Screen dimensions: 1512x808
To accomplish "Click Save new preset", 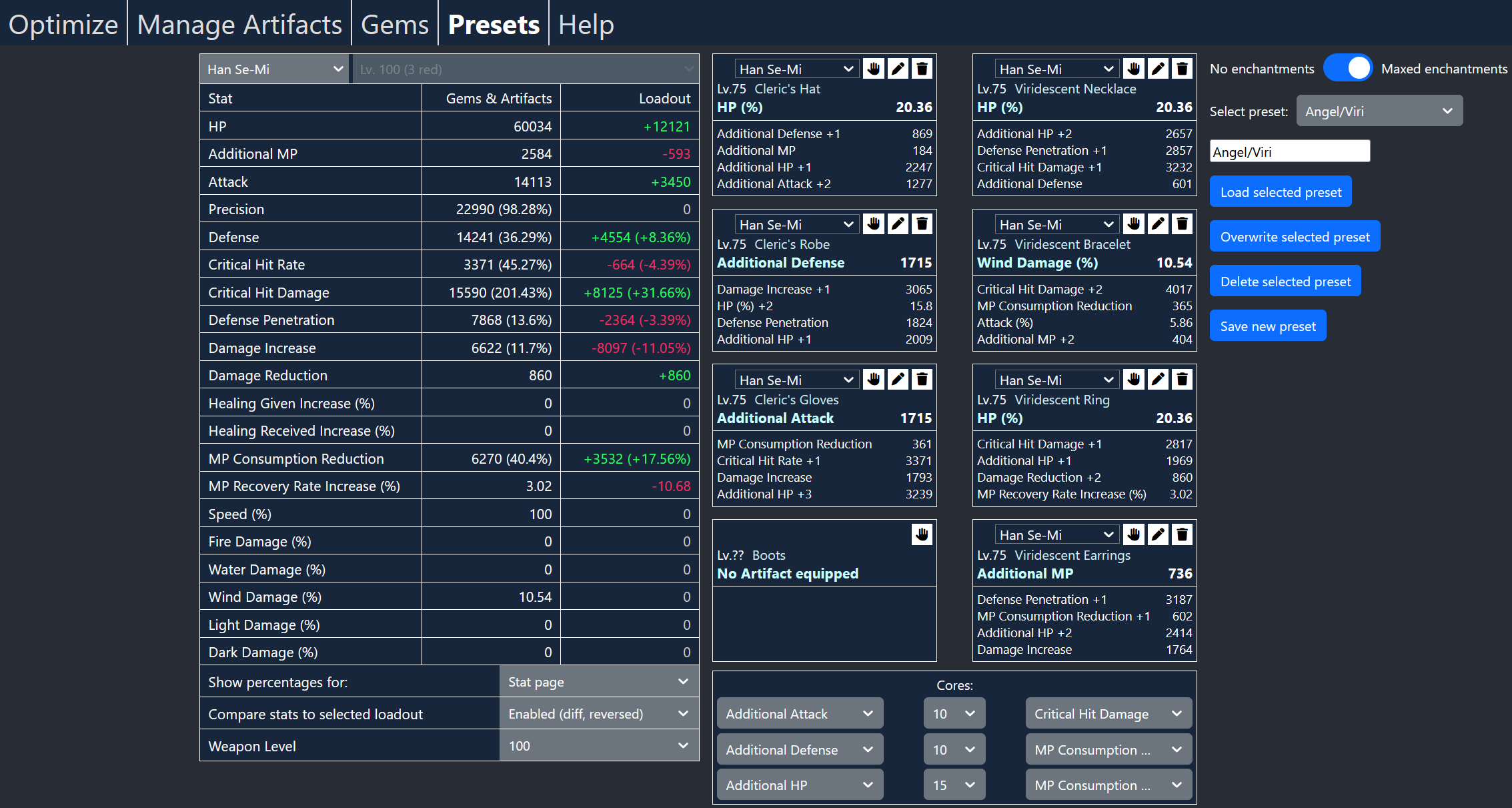I will tap(1267, 326).
